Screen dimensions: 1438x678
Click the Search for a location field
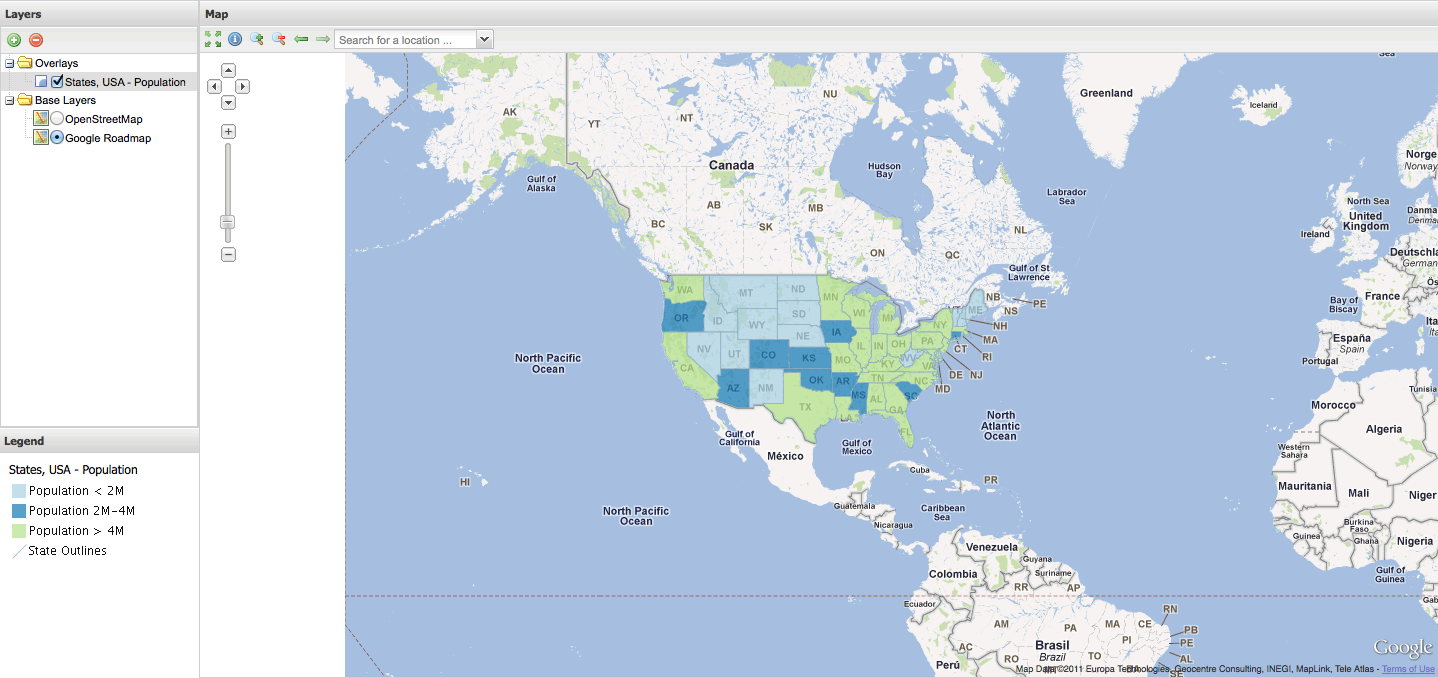click(405, 40)
